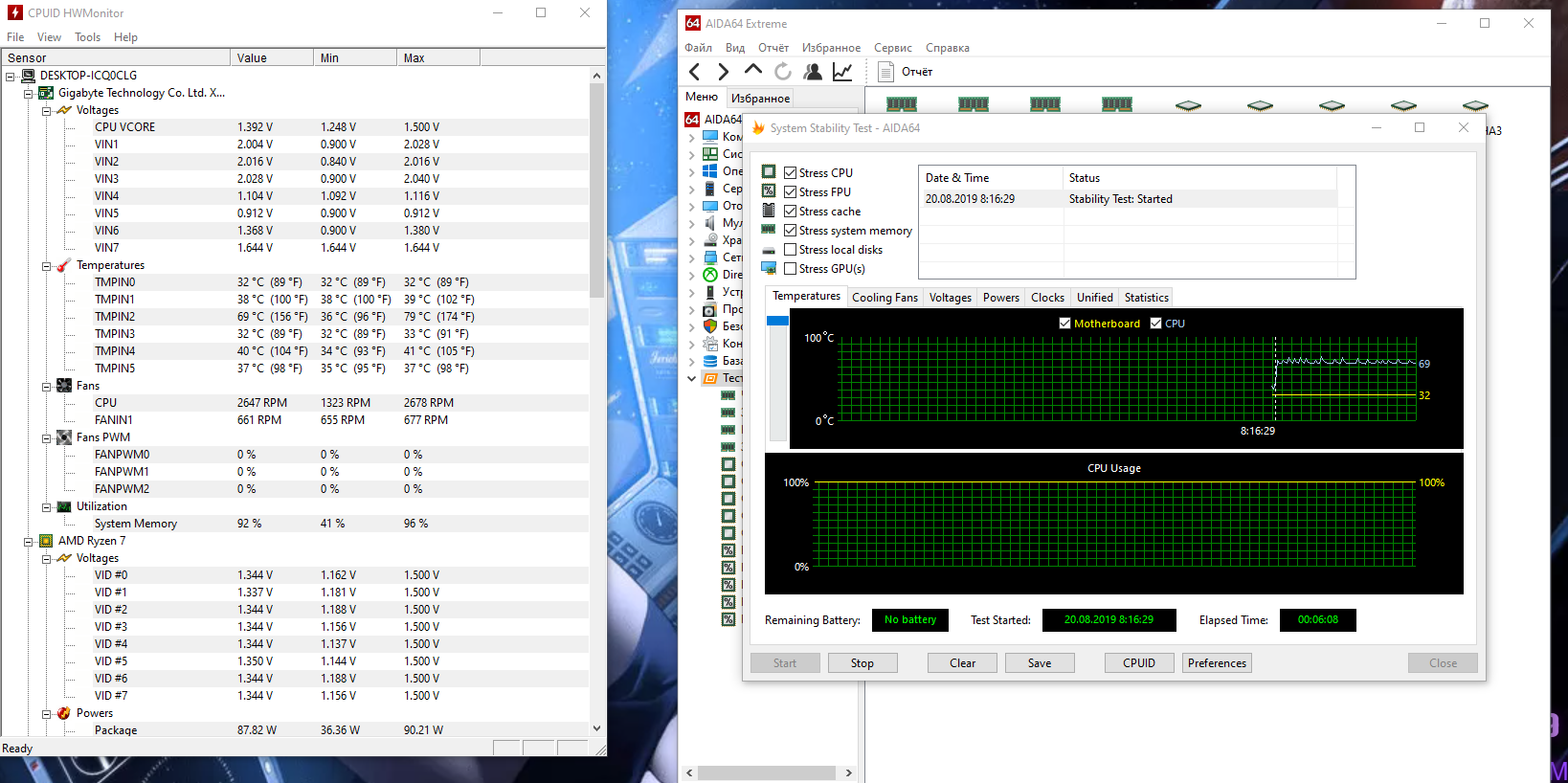
Task: Open the AIDA64 user profile toolbar icon
Action: tap(813, 72)
